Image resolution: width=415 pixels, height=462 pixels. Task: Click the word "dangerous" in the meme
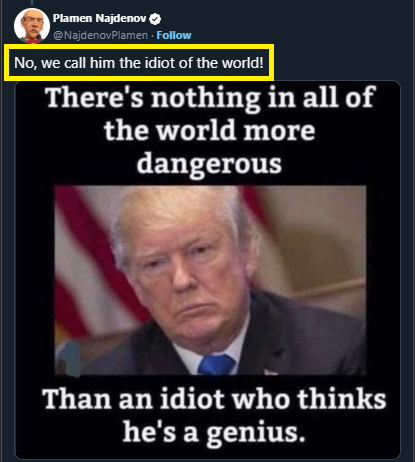click(209, 164)
